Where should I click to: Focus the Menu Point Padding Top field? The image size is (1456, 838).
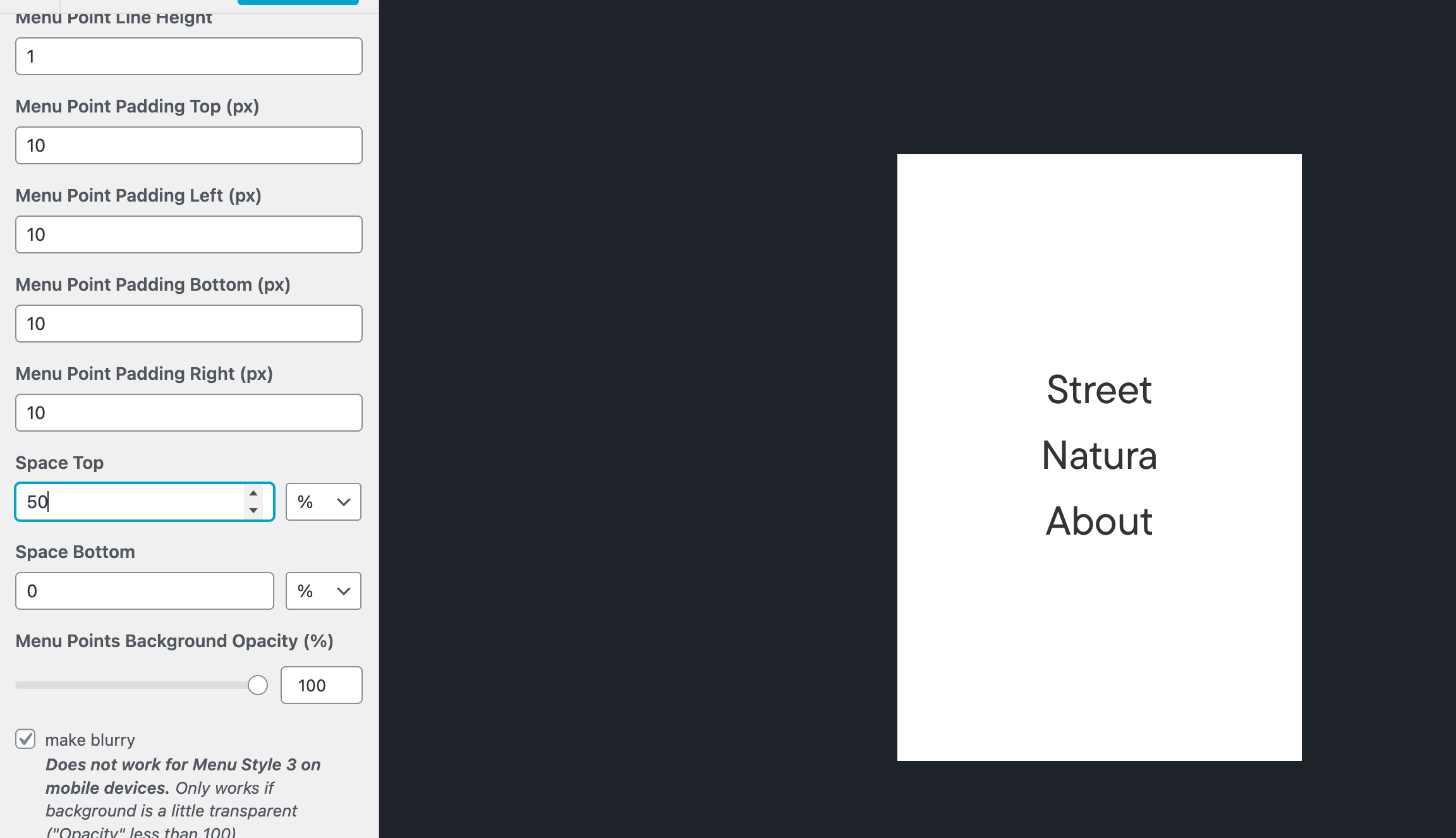pos(188,145)
